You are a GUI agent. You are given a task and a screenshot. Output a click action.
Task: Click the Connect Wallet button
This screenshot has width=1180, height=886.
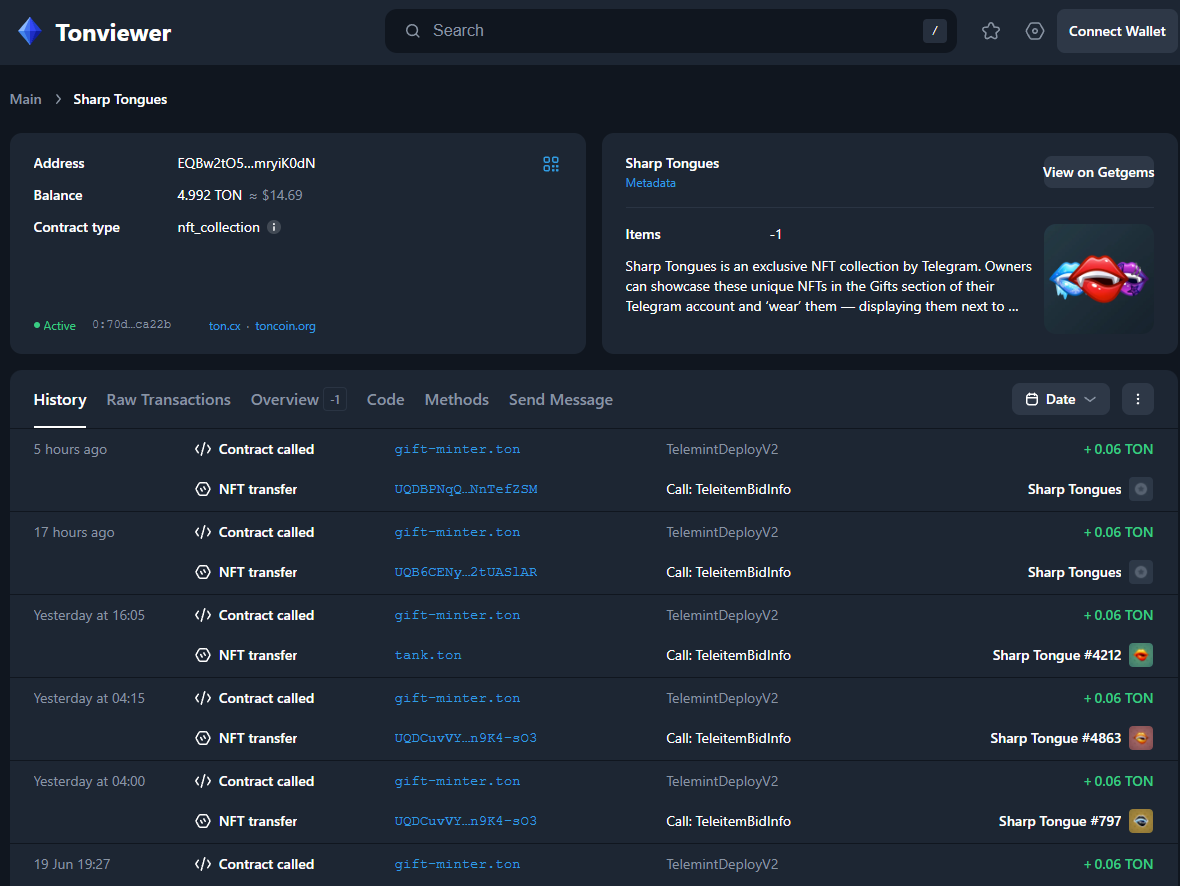[x=1117, y=31]
